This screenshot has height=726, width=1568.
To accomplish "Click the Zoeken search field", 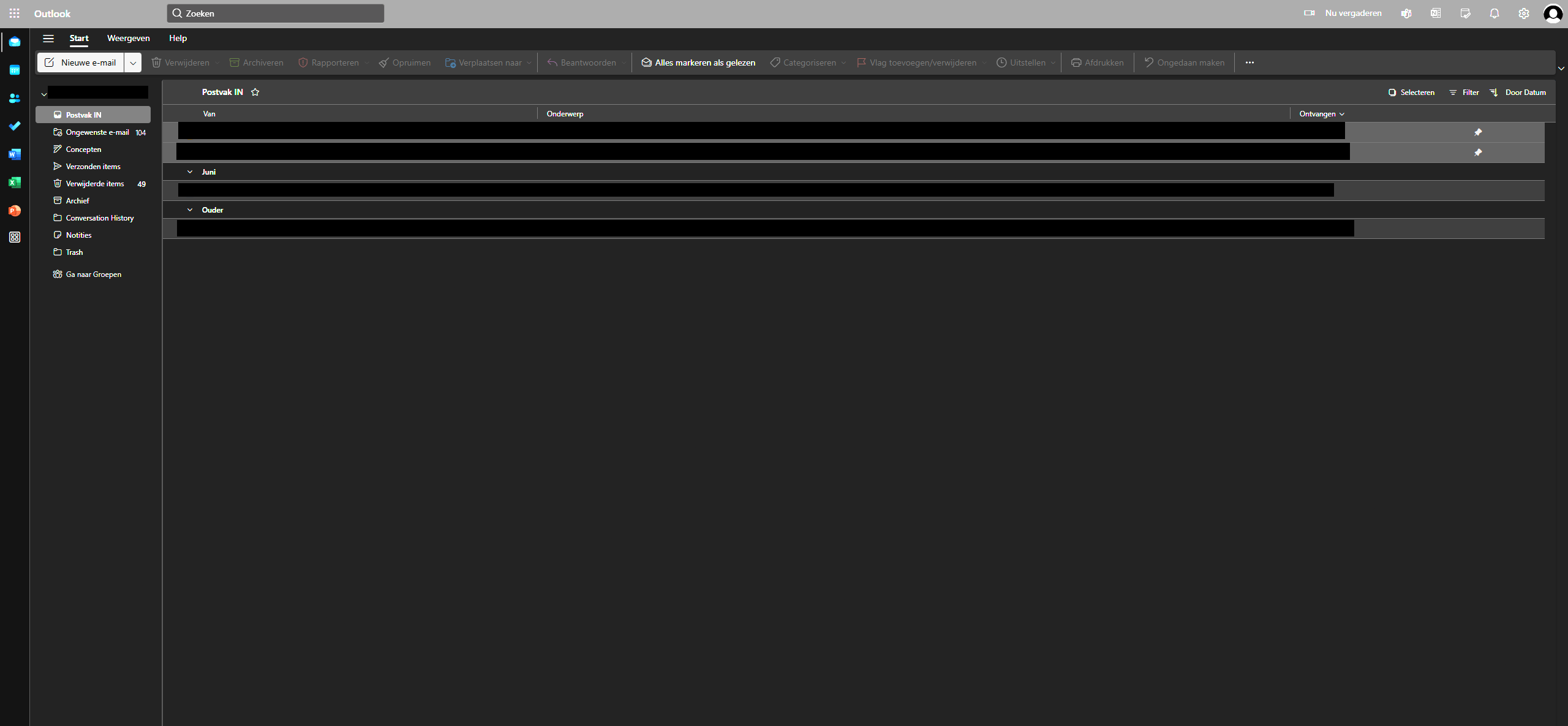I will pyautogui.click(x=276, y=13).
